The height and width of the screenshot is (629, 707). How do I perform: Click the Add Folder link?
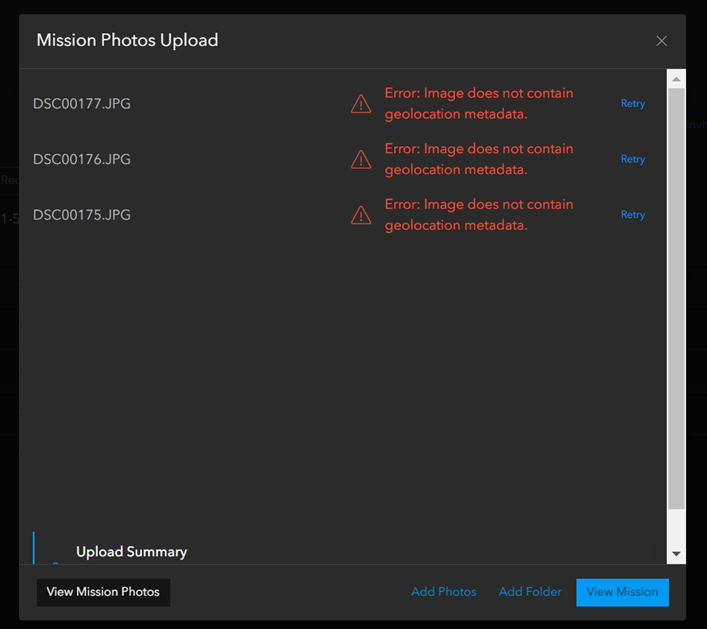pos(530,592)
